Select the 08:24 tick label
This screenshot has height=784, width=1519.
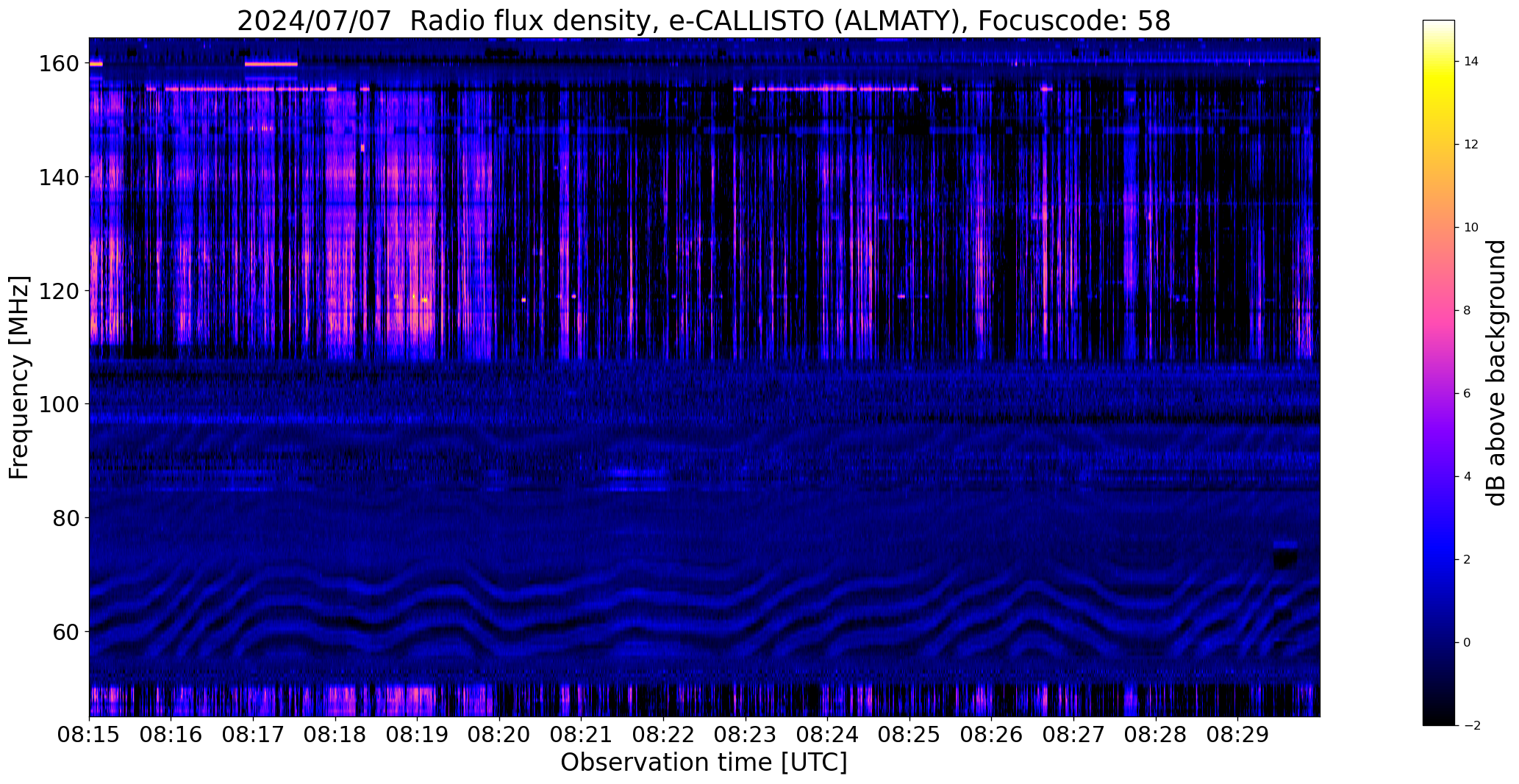[827, 735]
